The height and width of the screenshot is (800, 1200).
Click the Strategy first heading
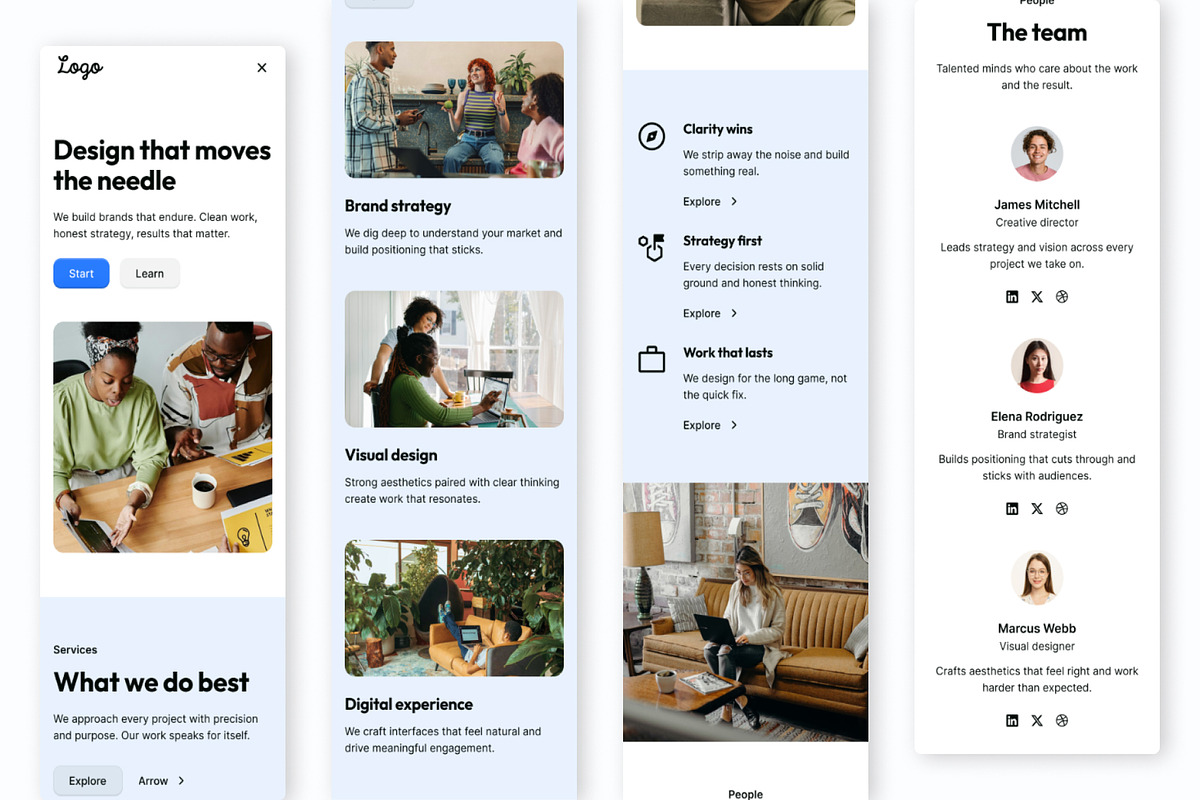(722, 241)
